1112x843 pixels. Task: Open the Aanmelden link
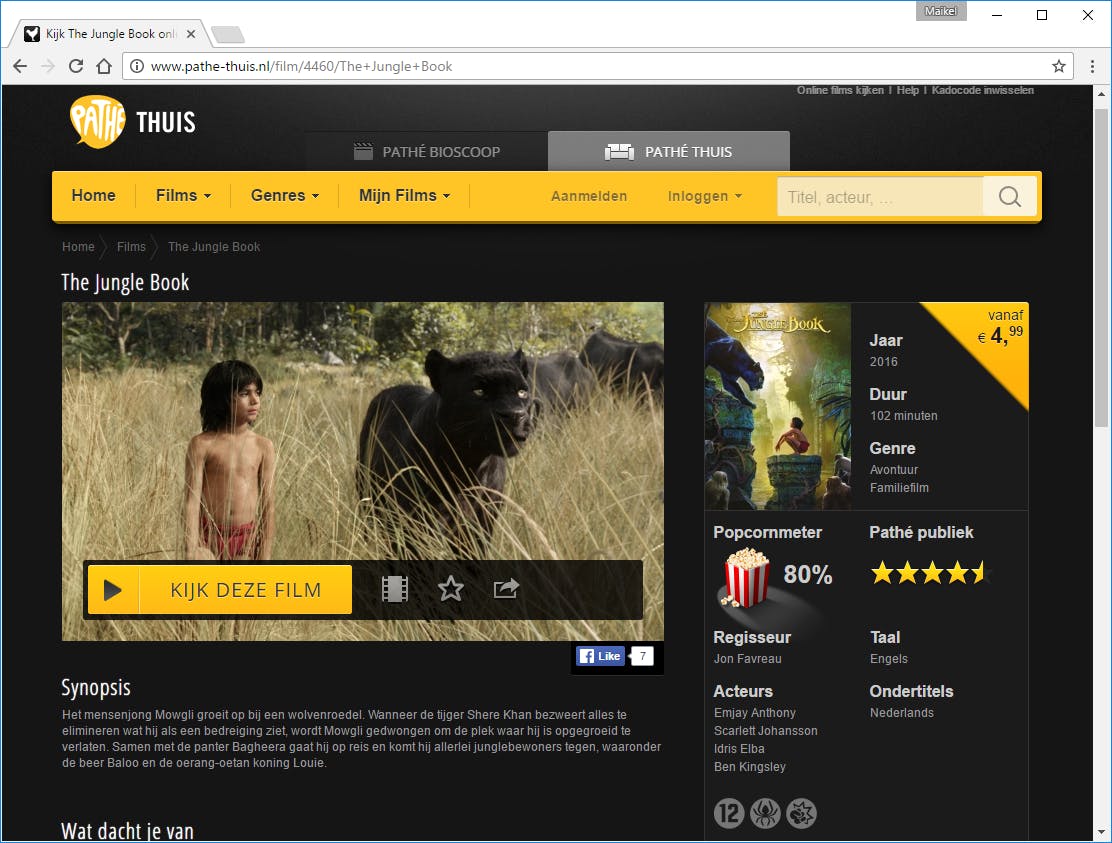point(588,196)
